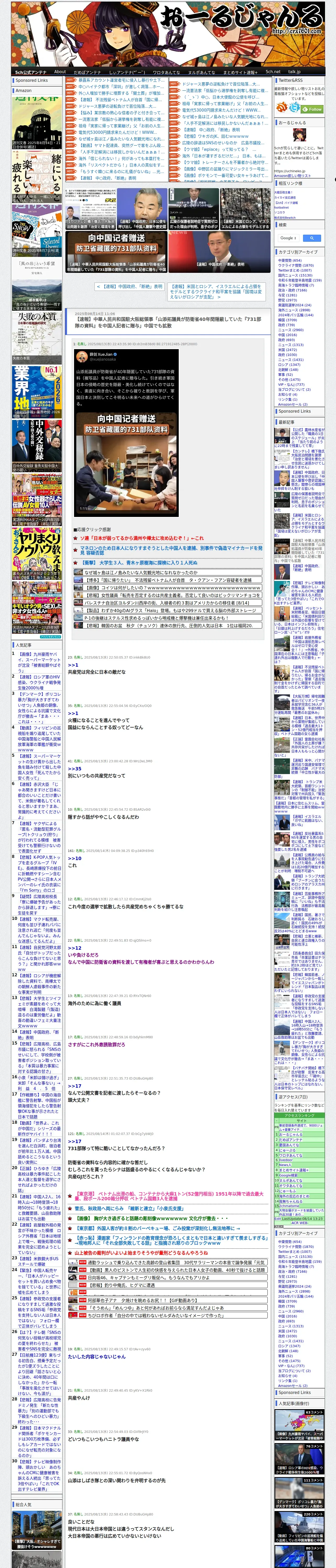Screen dimensions: 336x1568
Task: Click the >>35 reply anchor
Action: click(x=74, y=769)
